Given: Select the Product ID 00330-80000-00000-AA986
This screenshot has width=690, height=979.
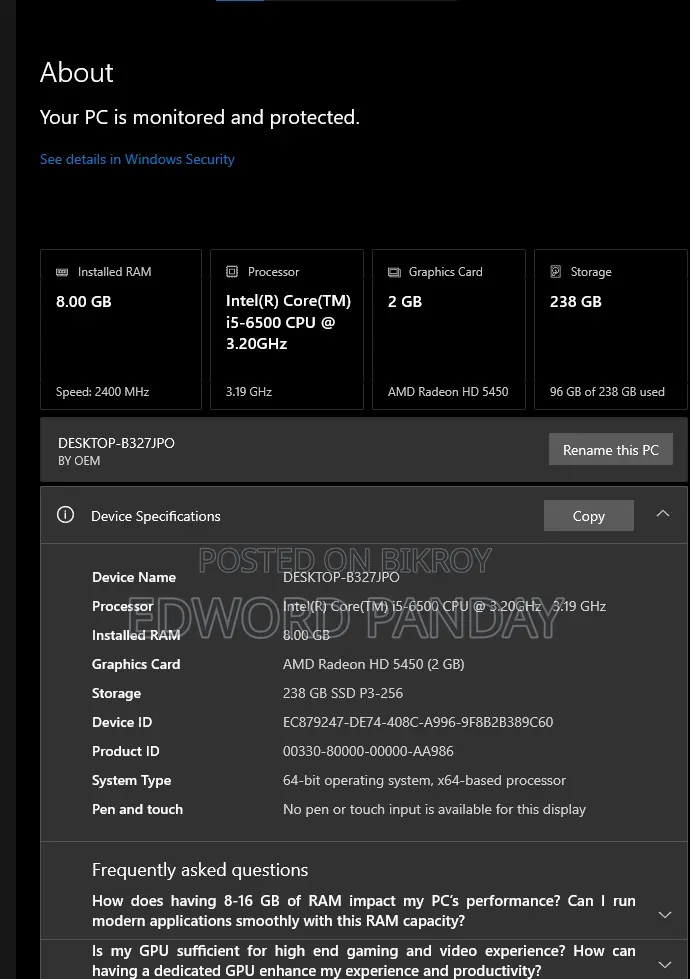Looking at the screenshot, I should click(x=368, y=751).
